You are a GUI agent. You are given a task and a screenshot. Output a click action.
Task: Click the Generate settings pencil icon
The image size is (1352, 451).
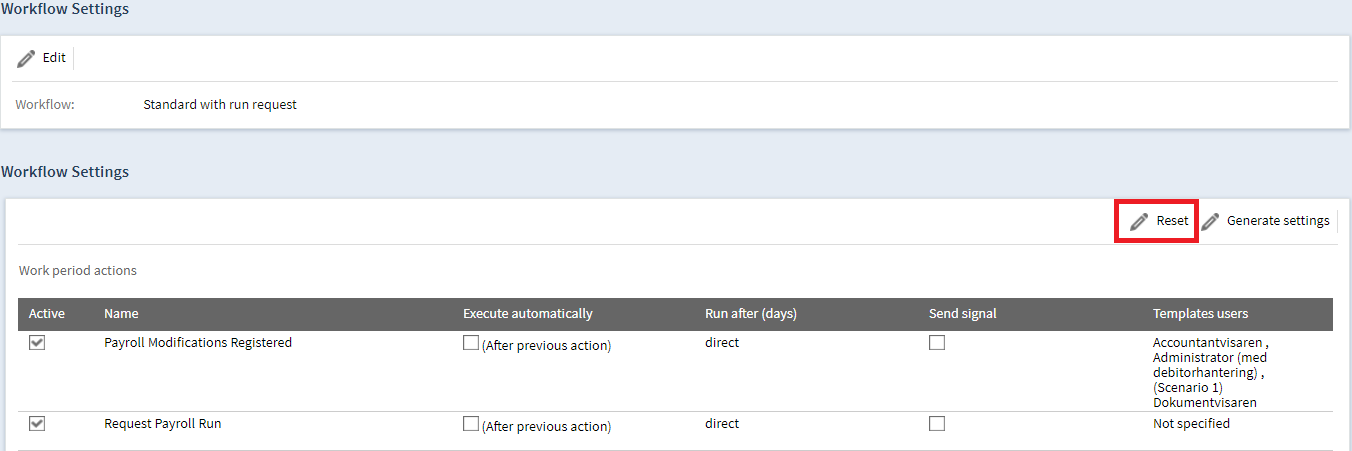click(x=1210, y=221)
